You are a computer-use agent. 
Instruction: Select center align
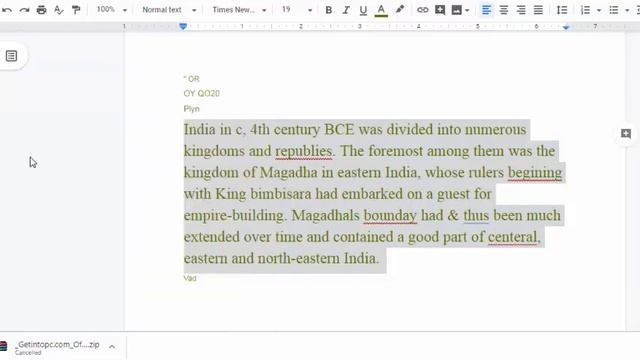503,10
